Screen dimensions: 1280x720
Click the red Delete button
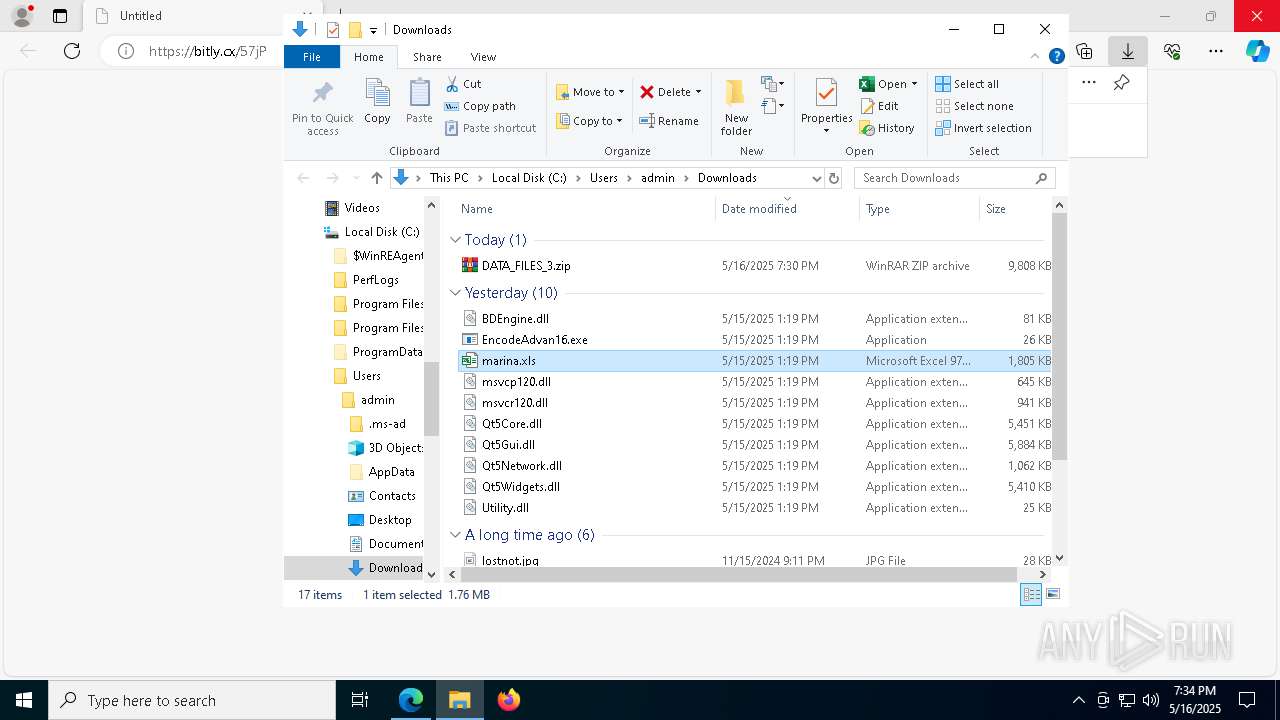665,92
